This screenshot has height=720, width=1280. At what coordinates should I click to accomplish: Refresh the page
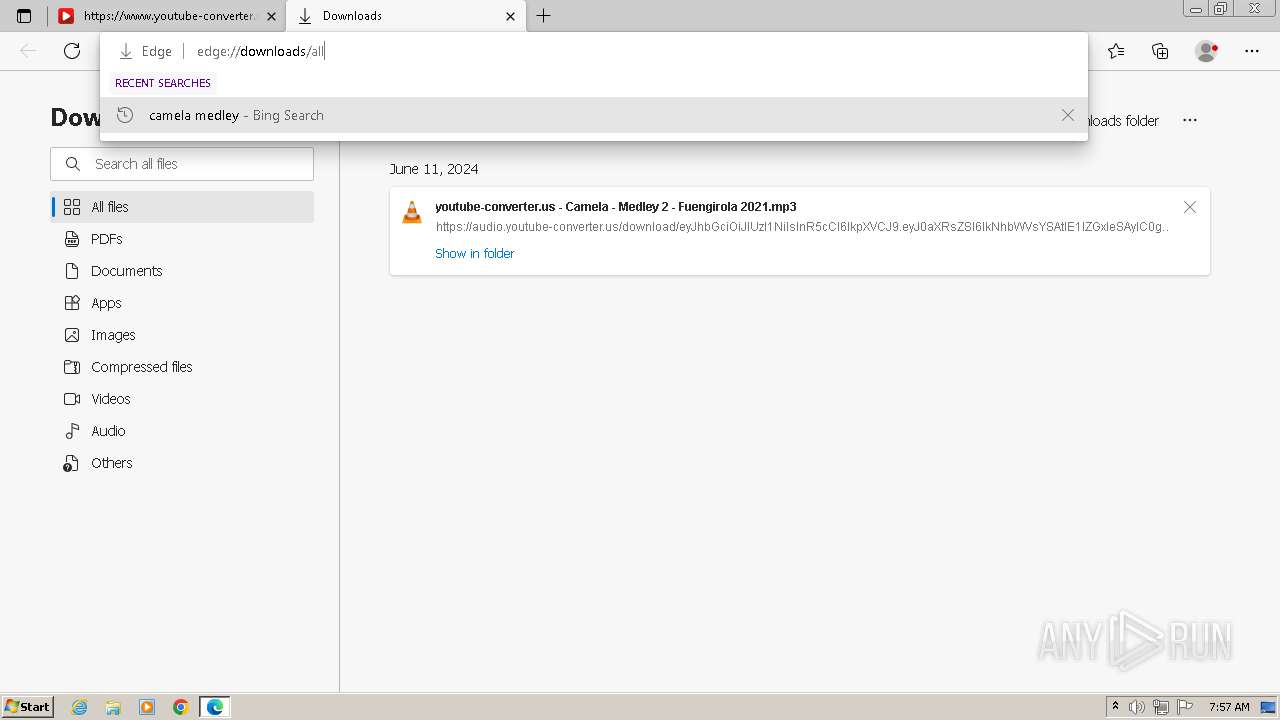(x=72, y=51)
